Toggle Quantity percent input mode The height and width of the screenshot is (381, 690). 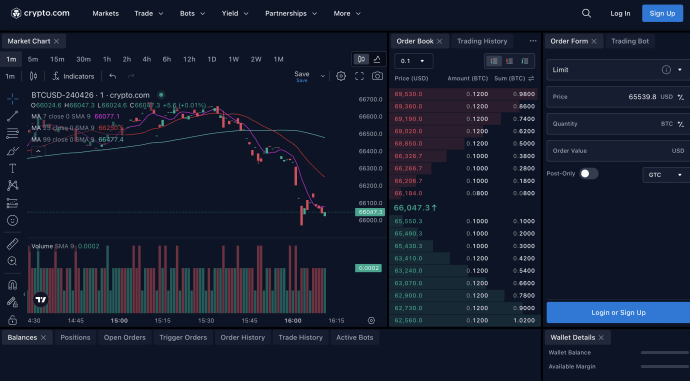tap(681, 124)
